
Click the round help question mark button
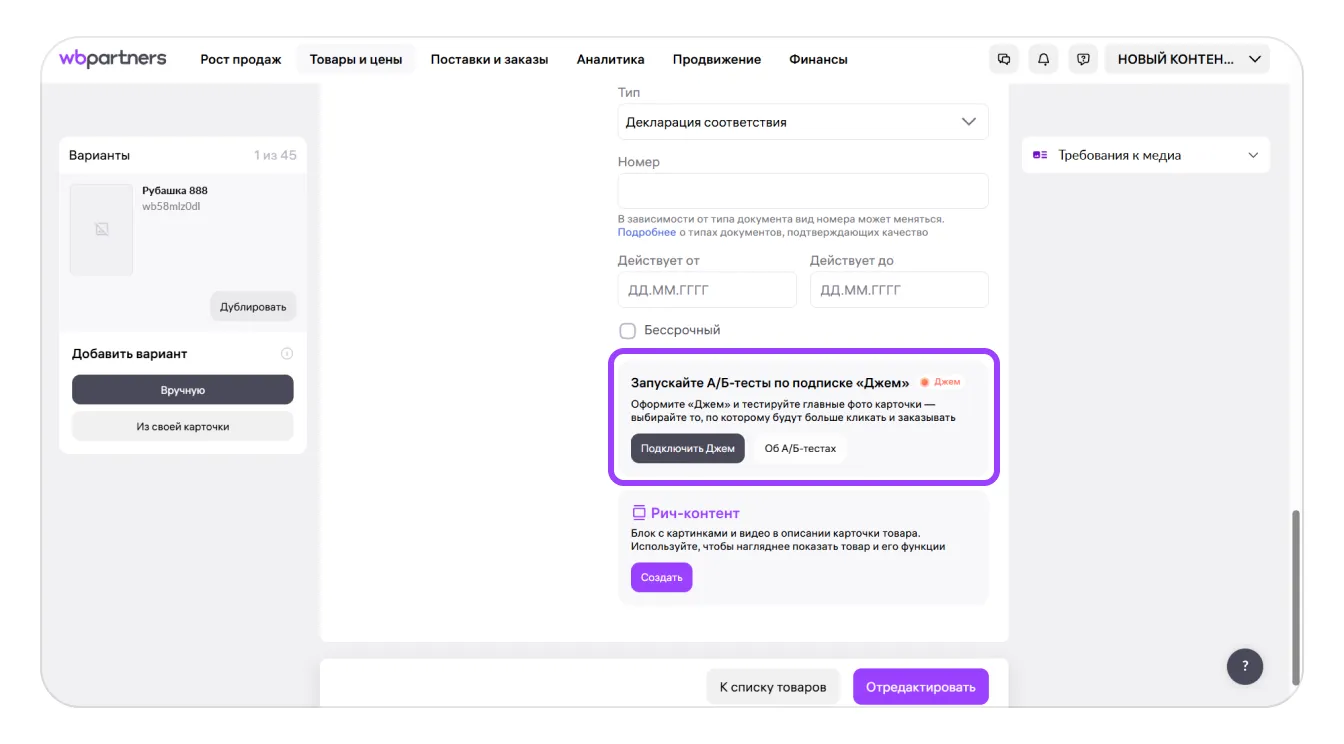(1245, 666)
